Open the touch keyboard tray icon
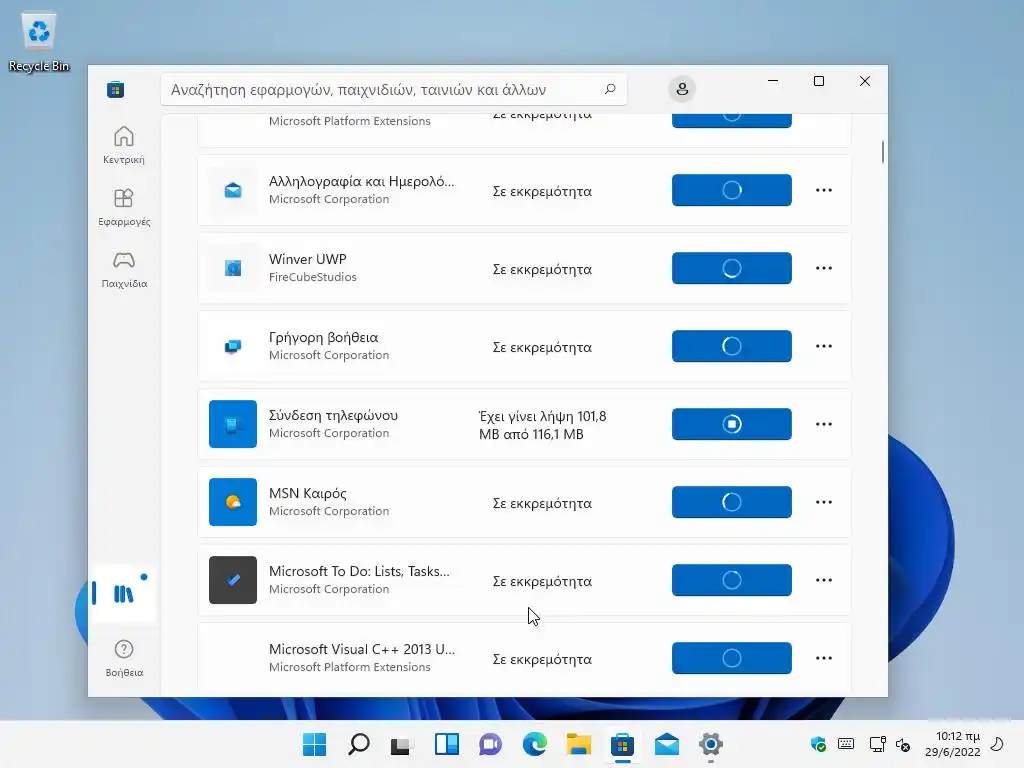 (846, 744)
